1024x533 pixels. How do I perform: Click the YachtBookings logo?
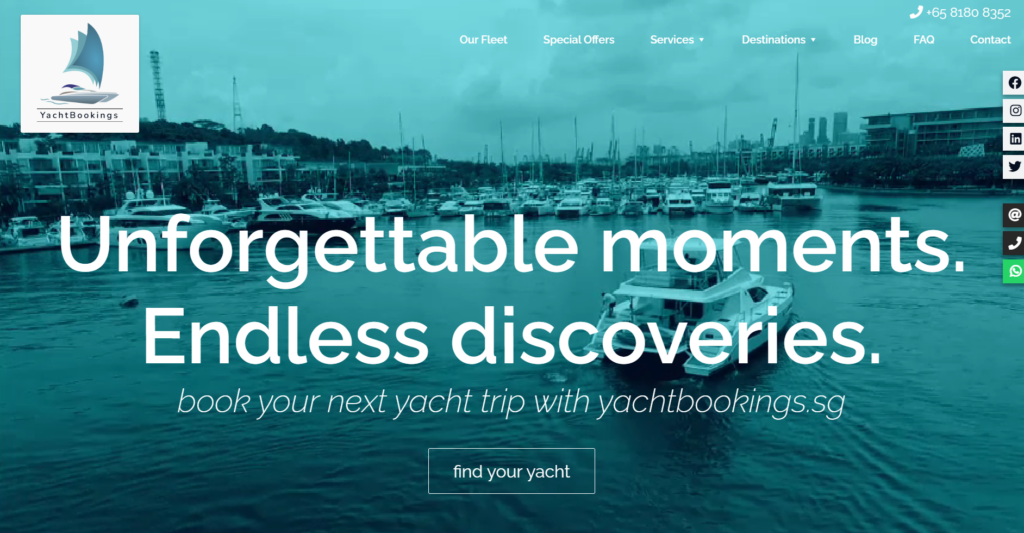coord(80,74)
